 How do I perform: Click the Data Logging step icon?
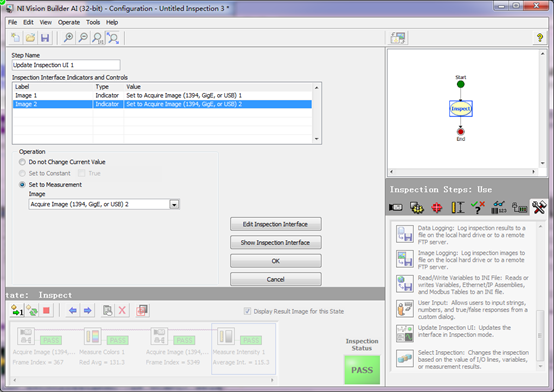pyautogui.click(x=405, y=234)
